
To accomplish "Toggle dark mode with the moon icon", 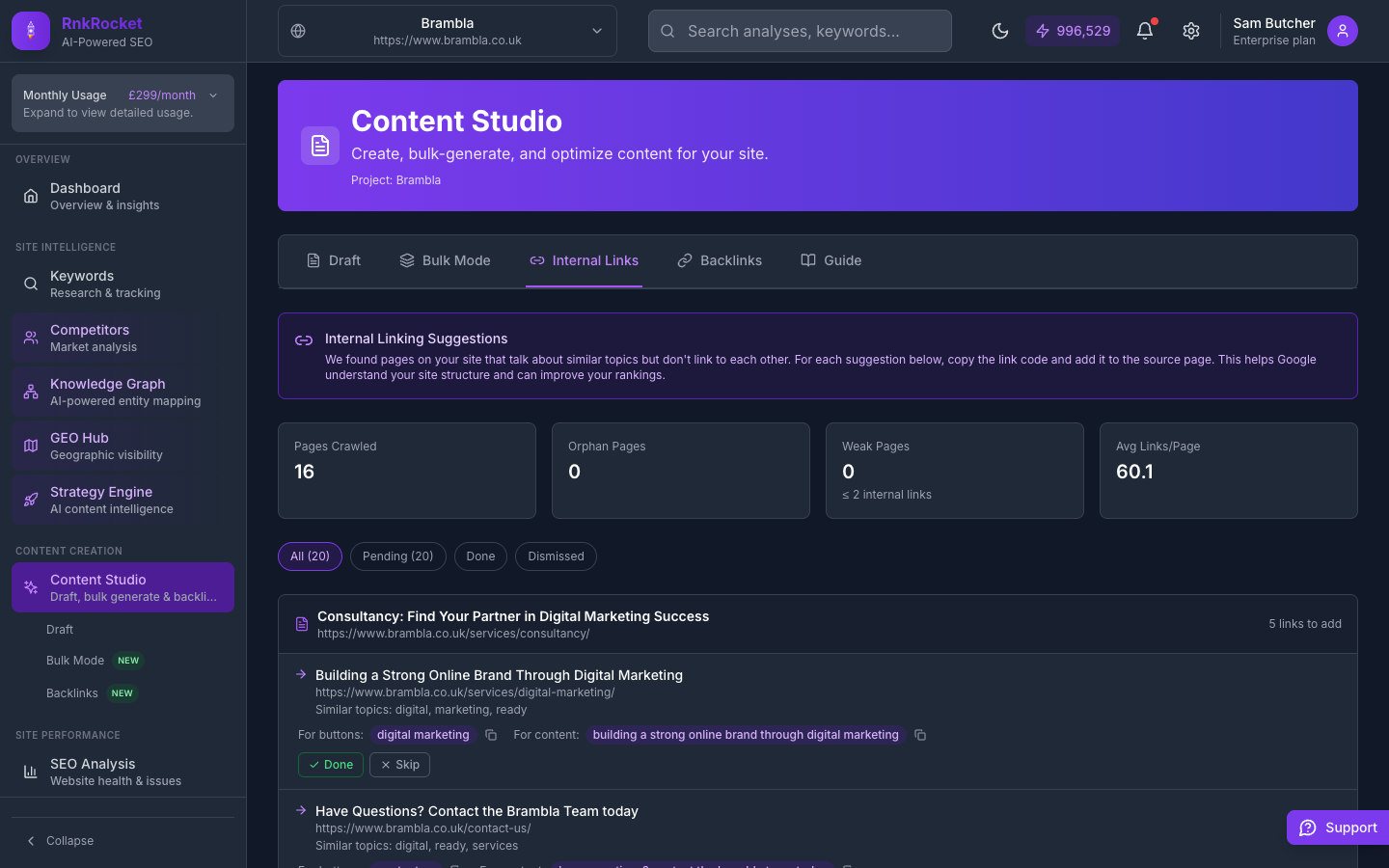I will tap(1000, 31).
